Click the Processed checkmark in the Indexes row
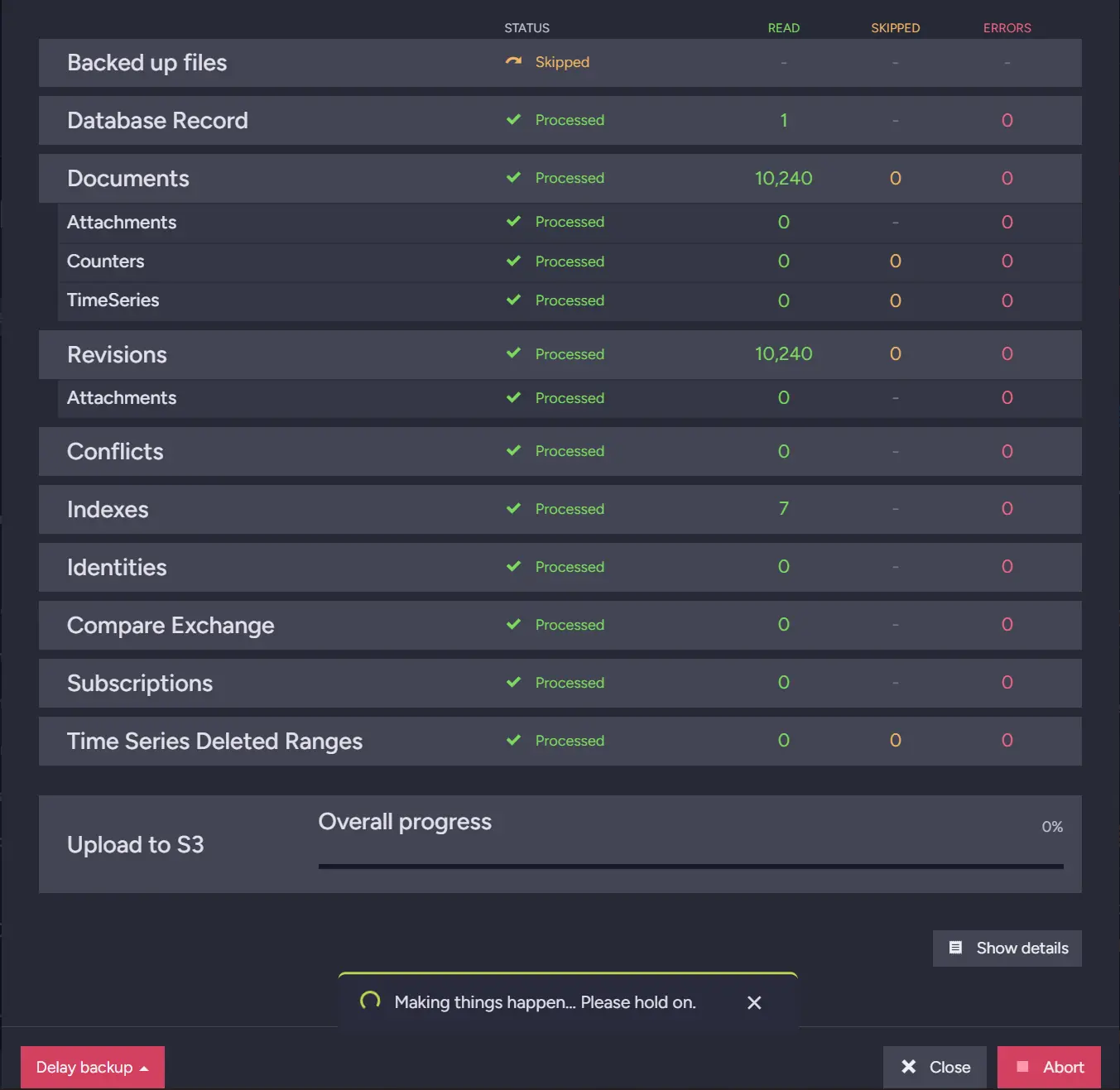This screenshot has width=1120, height=1090. click(513, 509)
